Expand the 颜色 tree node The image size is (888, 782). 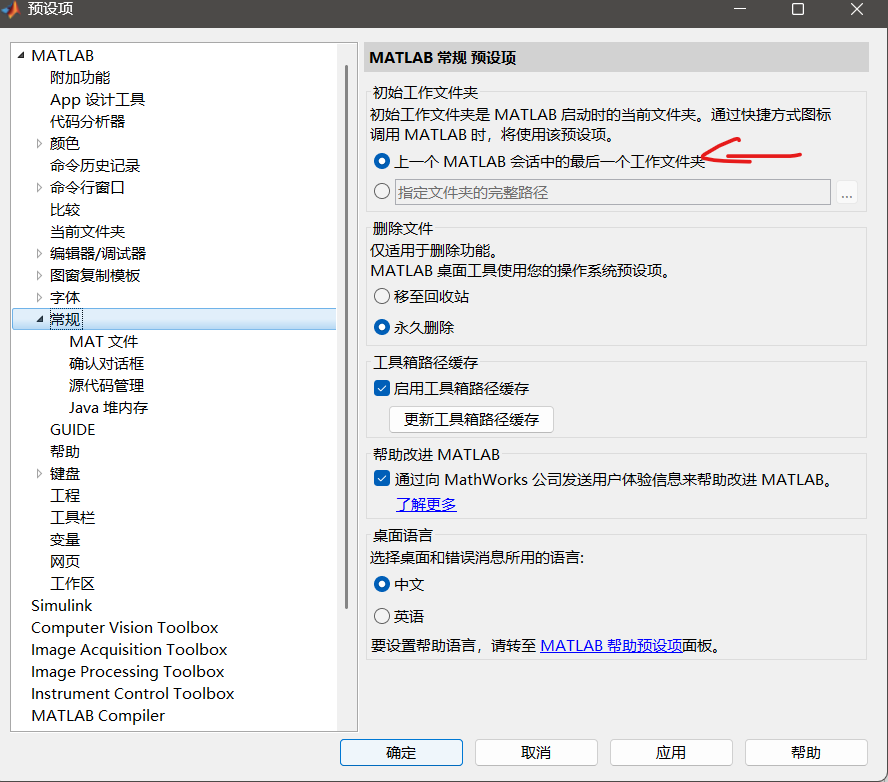(39, 143)
